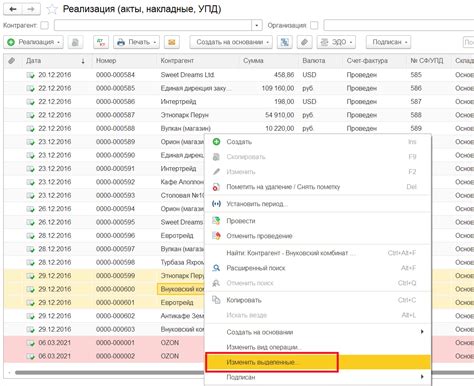Click the magnifier icon beside Расширенный поиск
The image size is (474, 386).
tap(216, 268)
